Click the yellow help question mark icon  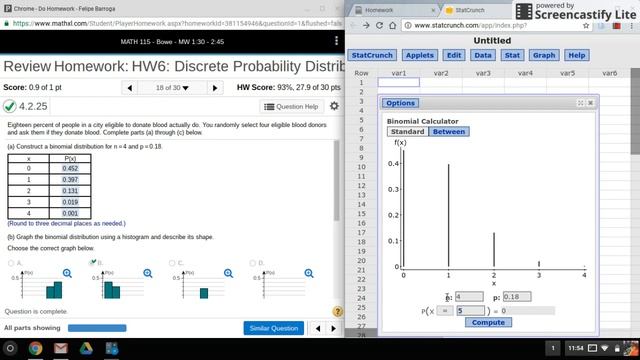click(338, 311)
